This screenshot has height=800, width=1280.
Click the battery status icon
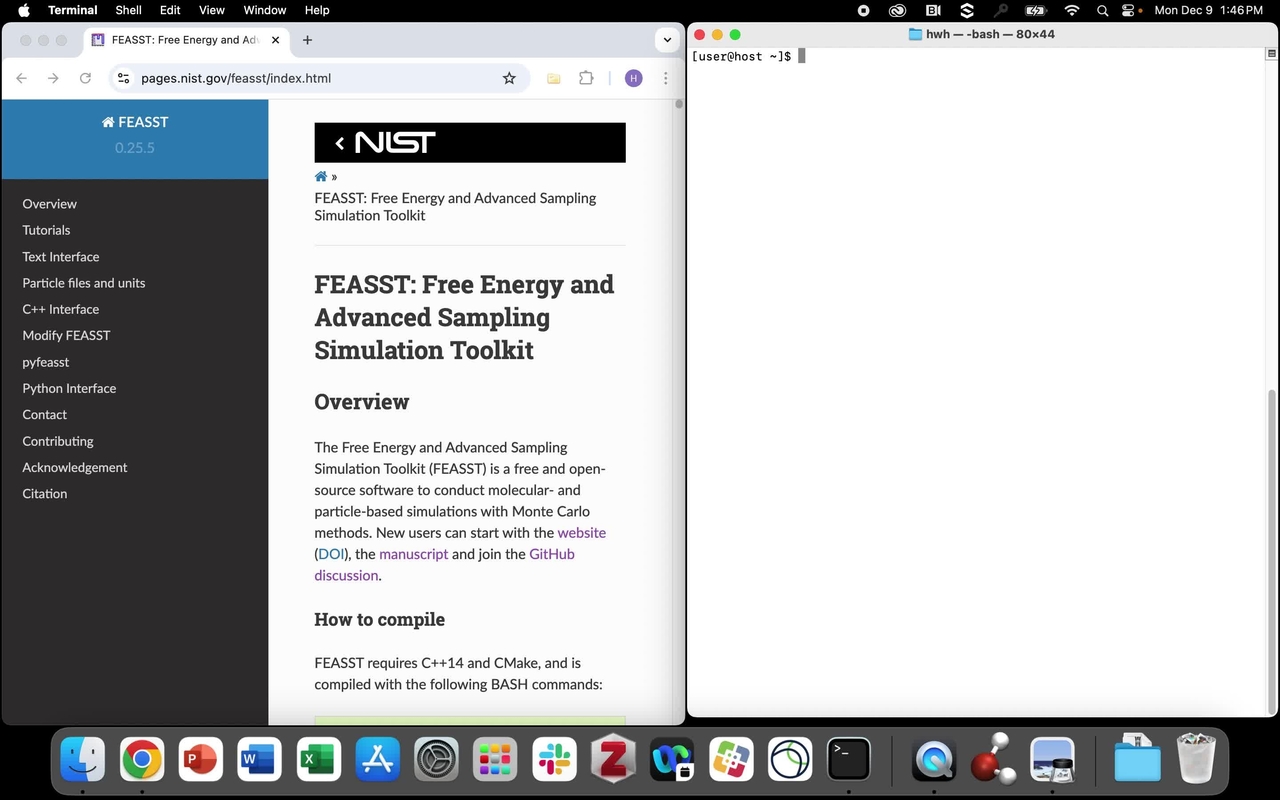(x=1035, y=10)
